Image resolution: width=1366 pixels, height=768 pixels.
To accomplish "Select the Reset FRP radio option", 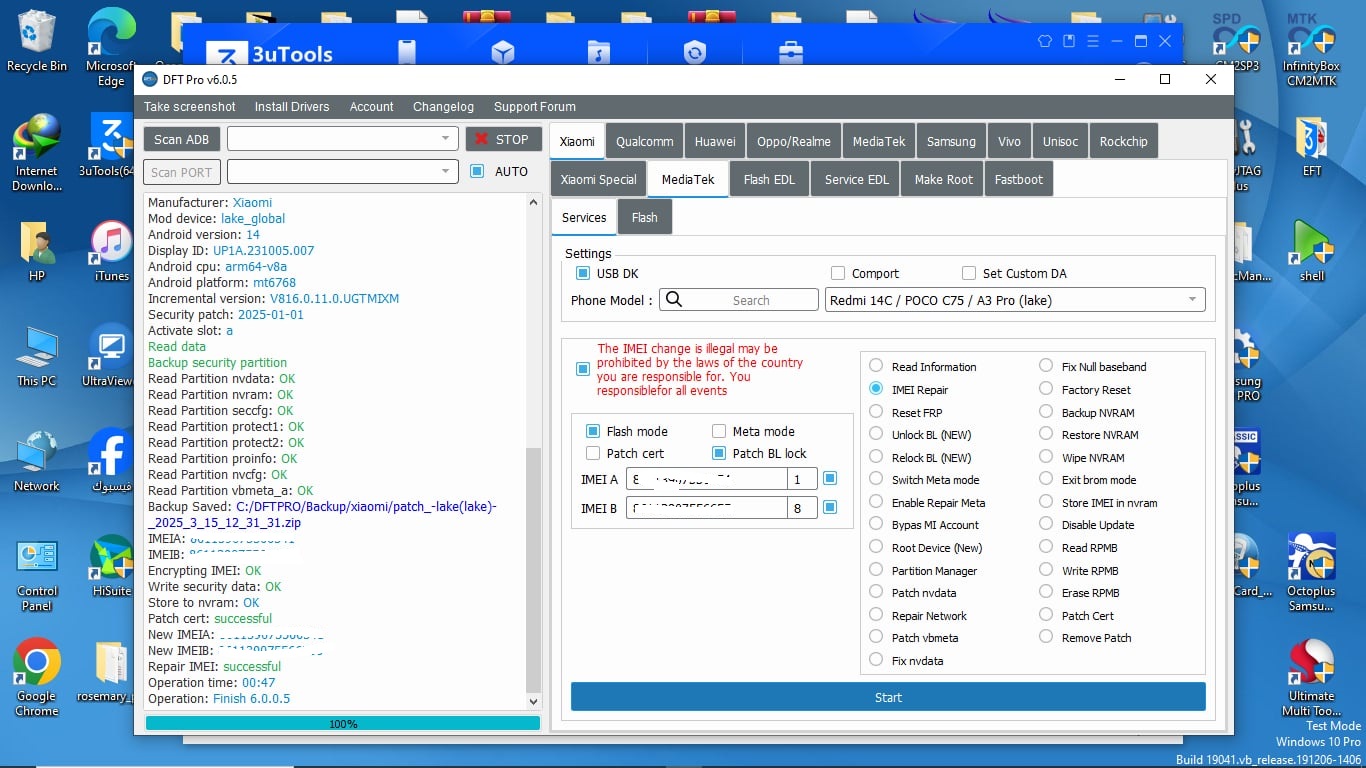I will (876, 412).
